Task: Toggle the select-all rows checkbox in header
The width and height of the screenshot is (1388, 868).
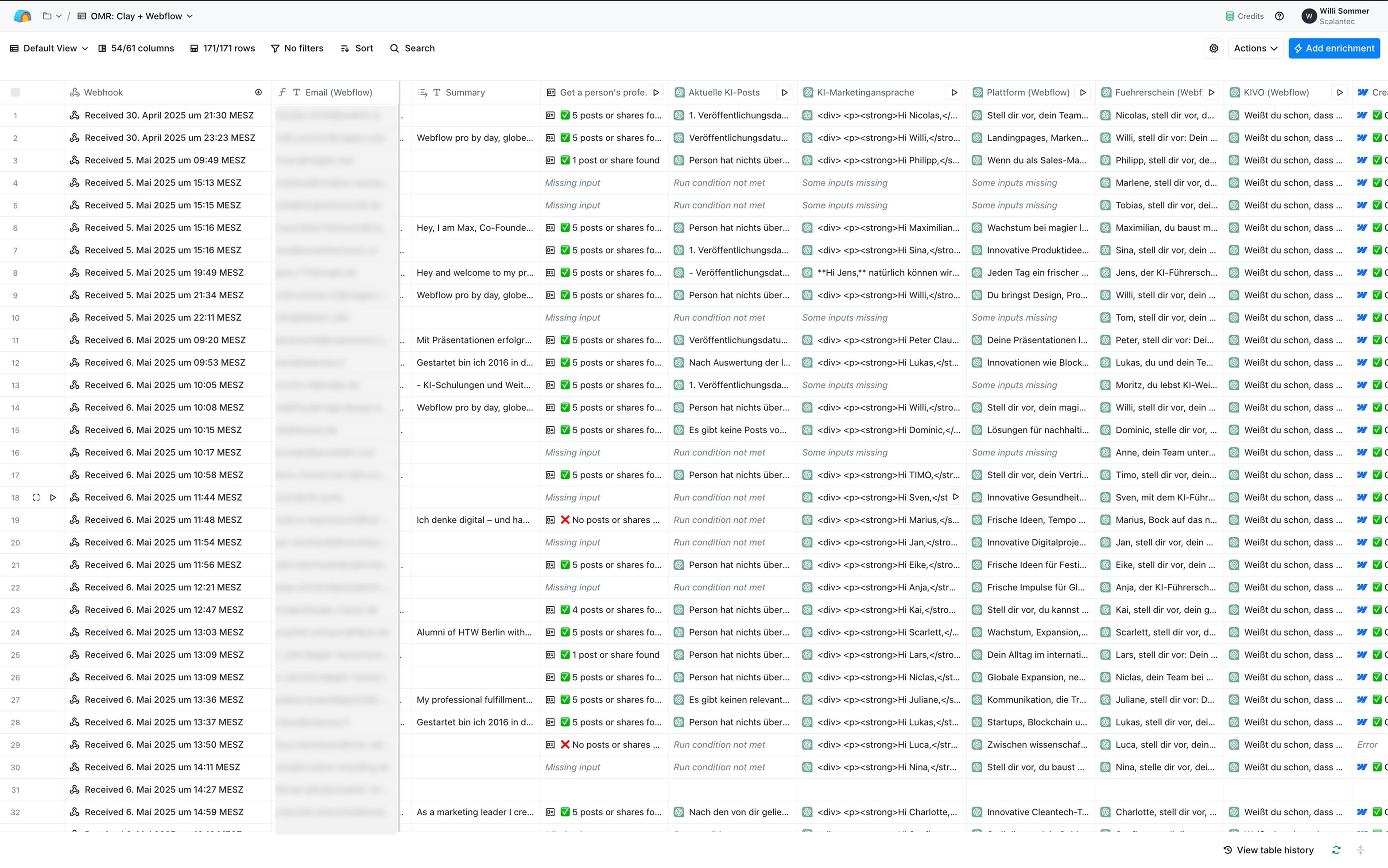Action: coord(16,93)
